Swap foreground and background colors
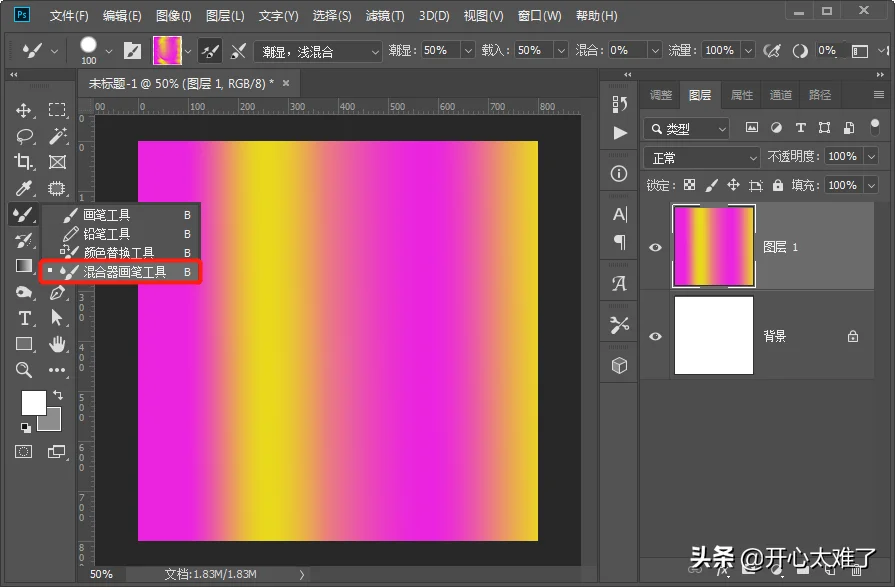 click(x=58, y=395)
